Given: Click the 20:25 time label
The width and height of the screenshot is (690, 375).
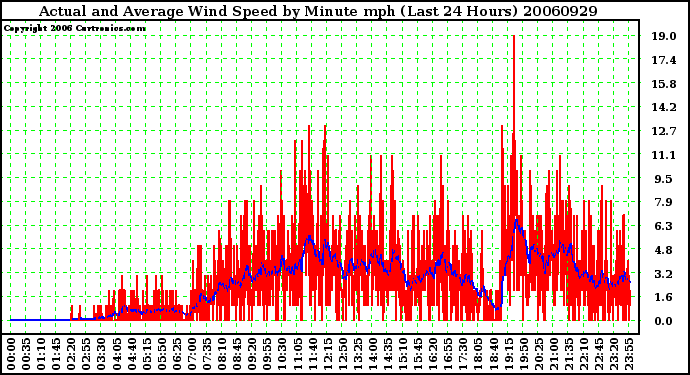Looking at the screenshot, I should pyautogui.click(x=538, y=354).
